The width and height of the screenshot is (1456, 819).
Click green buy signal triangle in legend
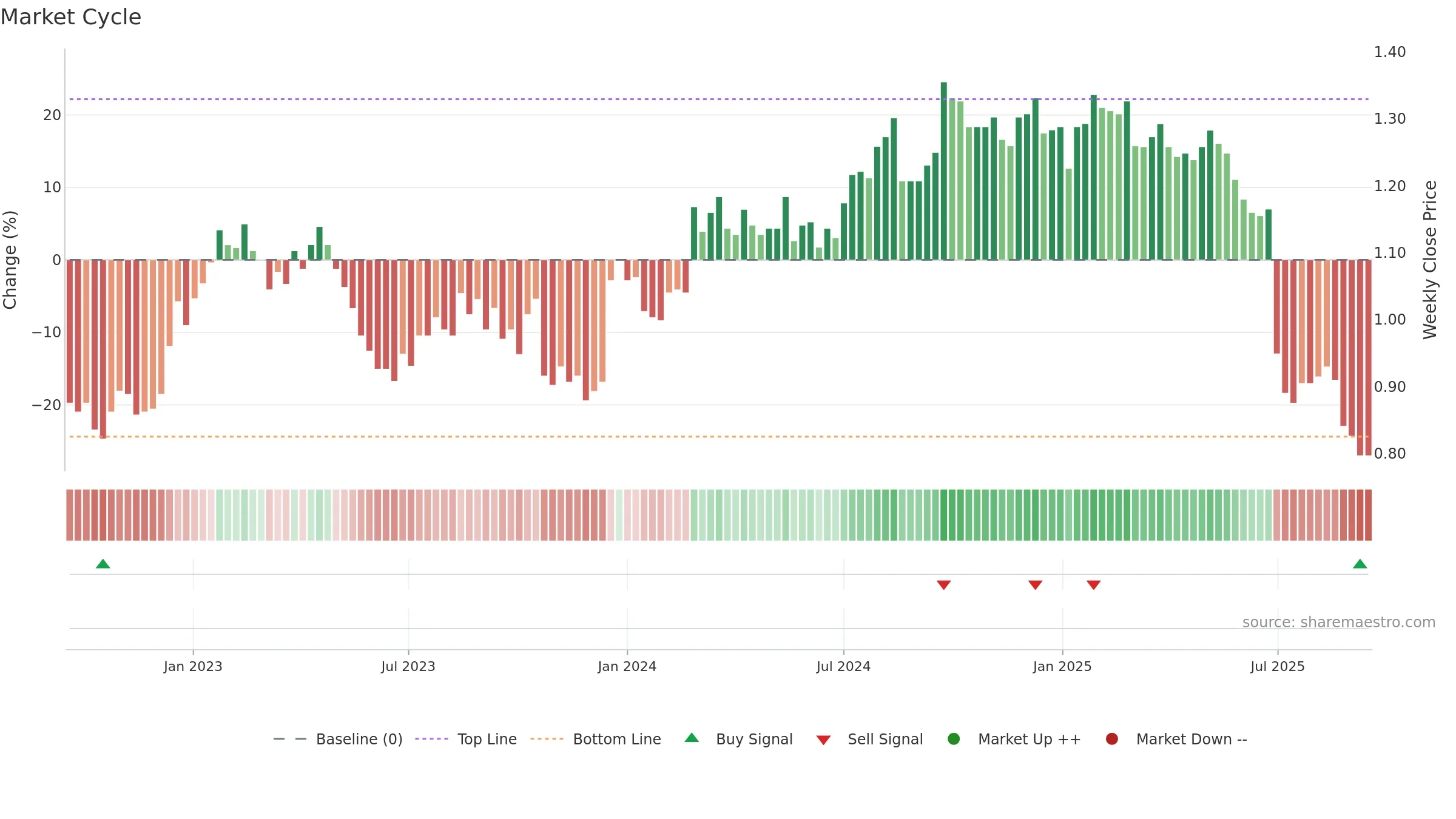(x=692, y=738)
